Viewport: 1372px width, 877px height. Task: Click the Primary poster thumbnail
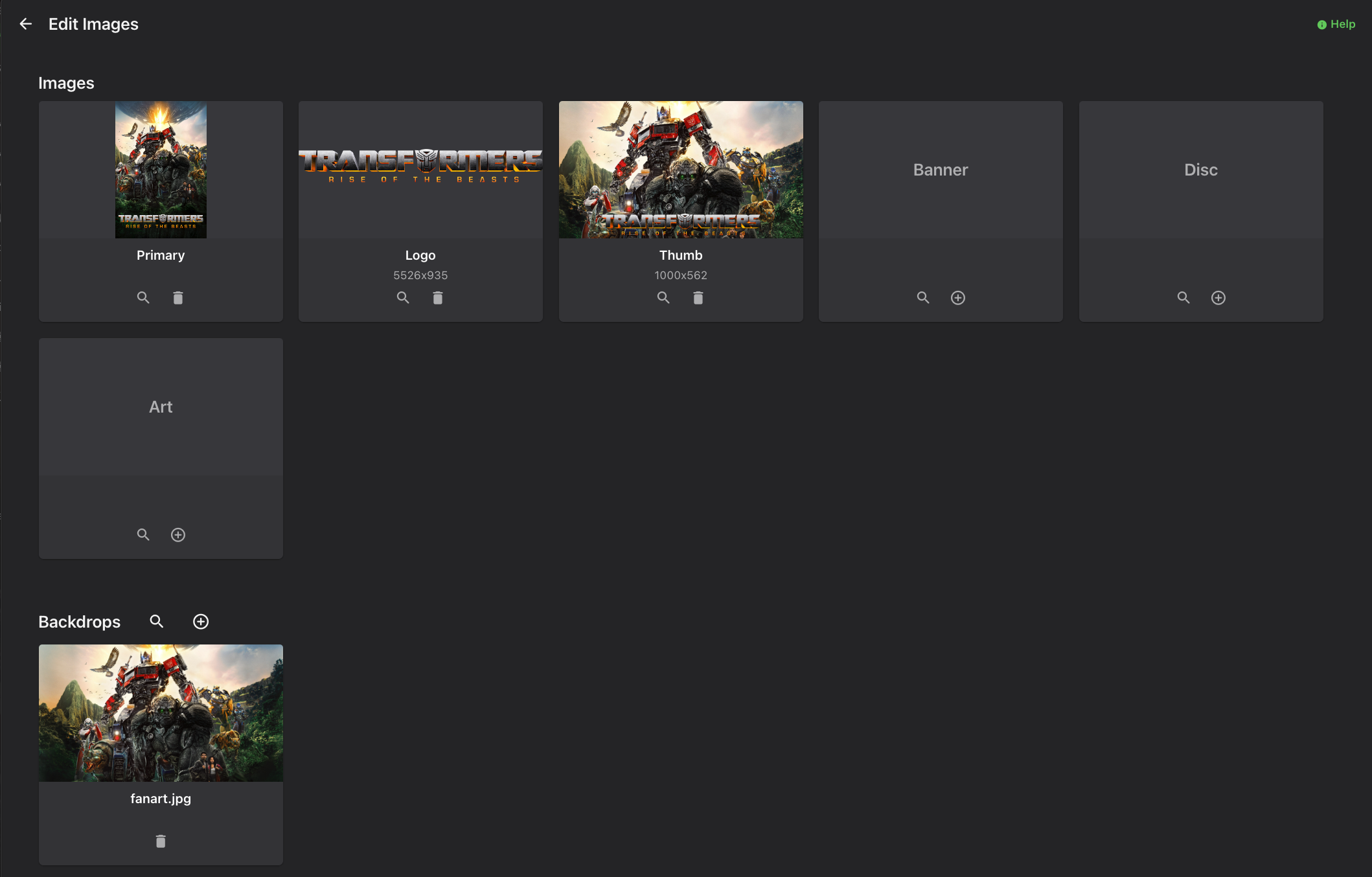[161, 170]
